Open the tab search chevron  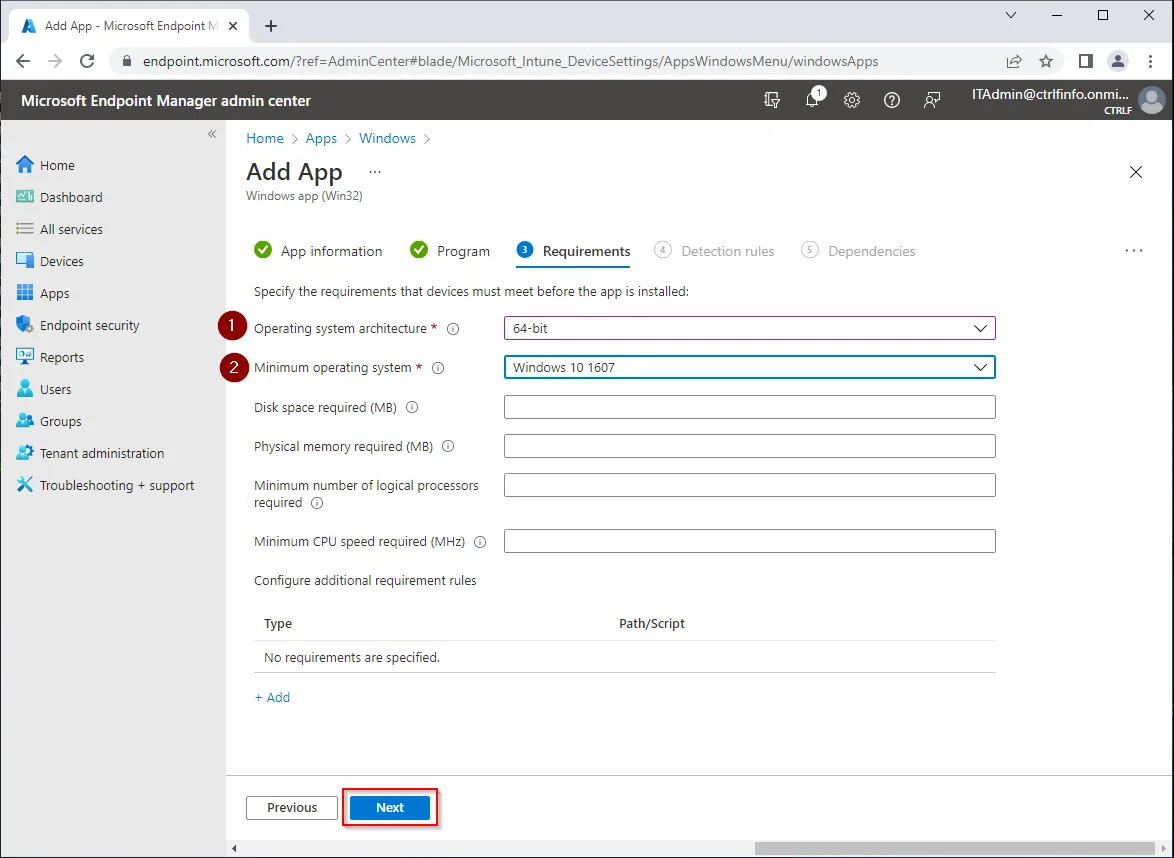[1011, 15]
